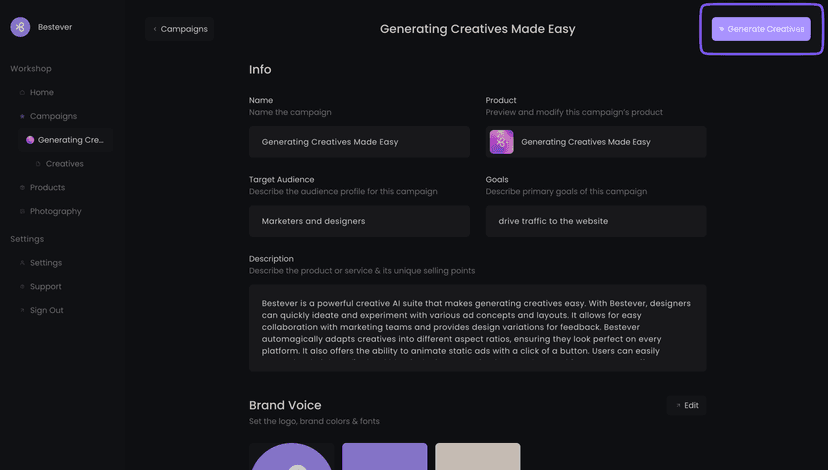Go back via Campaigns button
Image resolution: width=828 pixels, height=470 pixels.
[180, 29]
